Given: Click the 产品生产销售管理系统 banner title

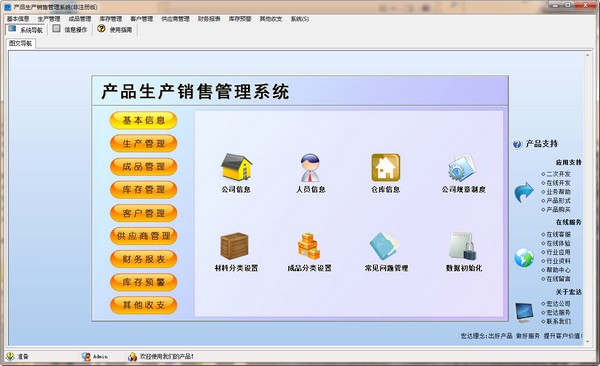Looking at the screenshot, I should 195,92.
